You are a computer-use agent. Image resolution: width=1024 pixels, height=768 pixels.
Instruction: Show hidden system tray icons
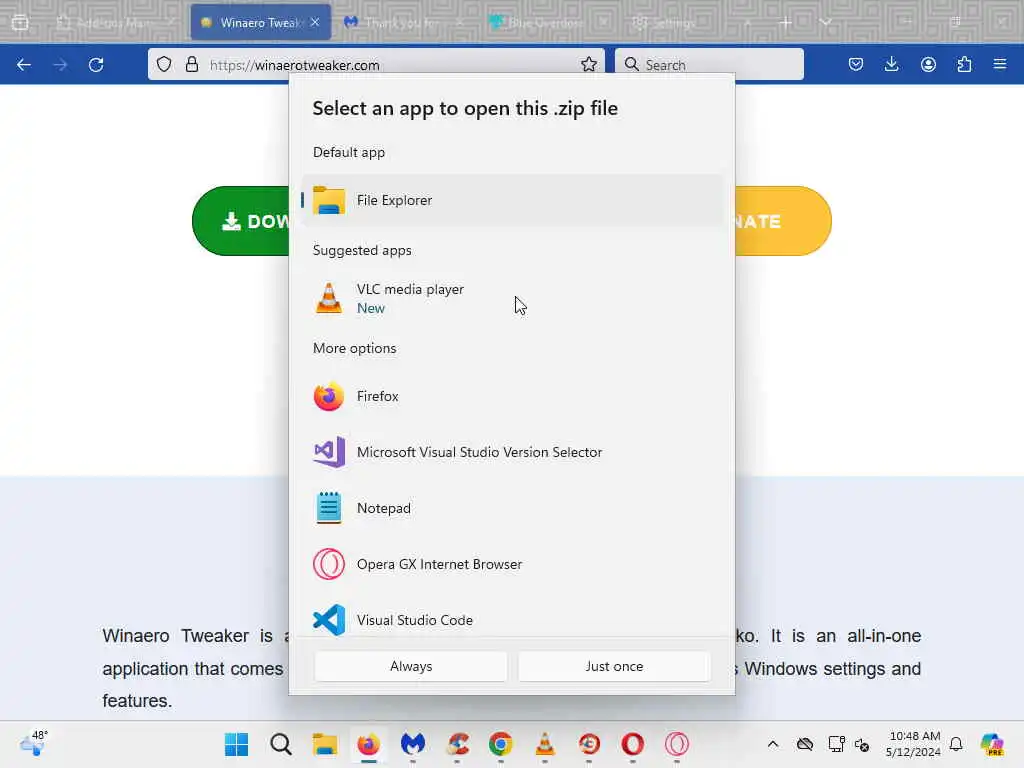coord(773,744)
